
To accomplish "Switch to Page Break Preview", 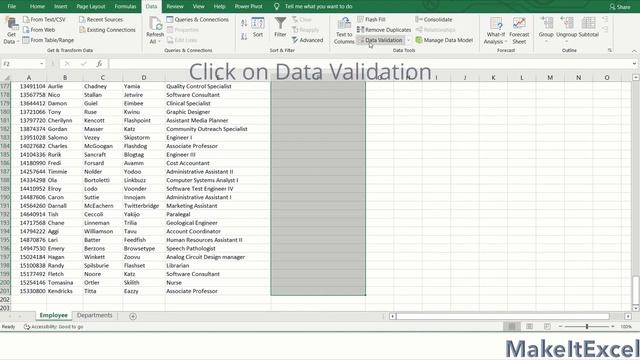I will [547, 327].
